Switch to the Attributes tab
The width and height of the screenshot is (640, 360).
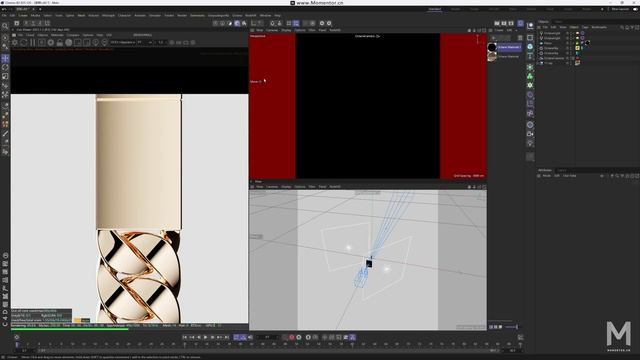tap(545, 170)
